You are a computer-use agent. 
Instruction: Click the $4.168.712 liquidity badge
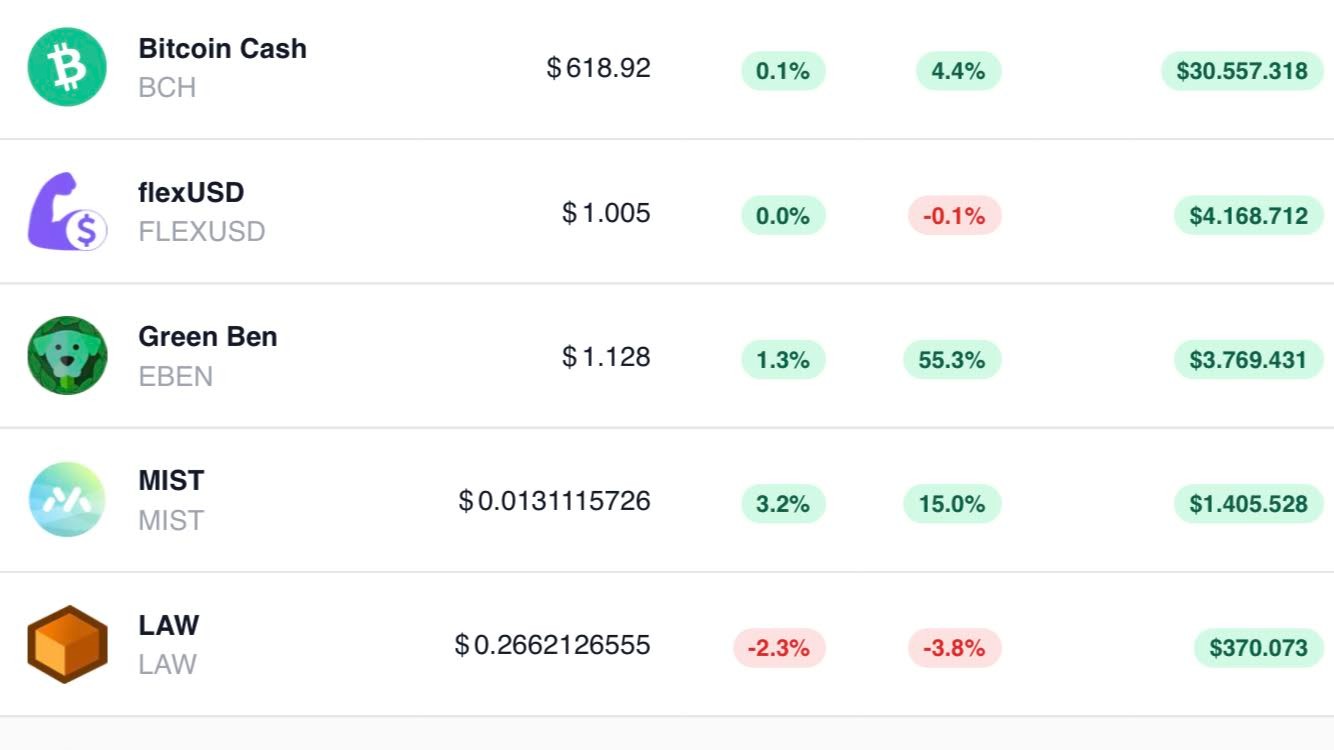tap(1248, 215)
